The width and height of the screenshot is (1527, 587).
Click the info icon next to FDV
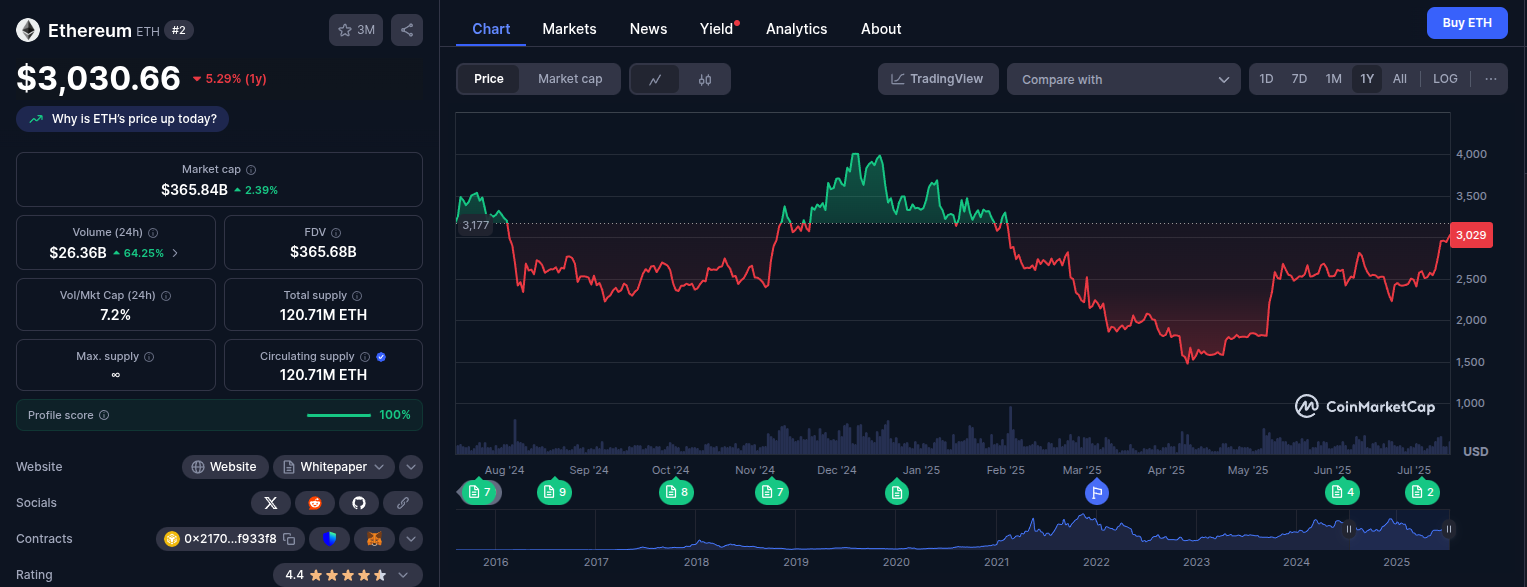[x=336, y=233]
